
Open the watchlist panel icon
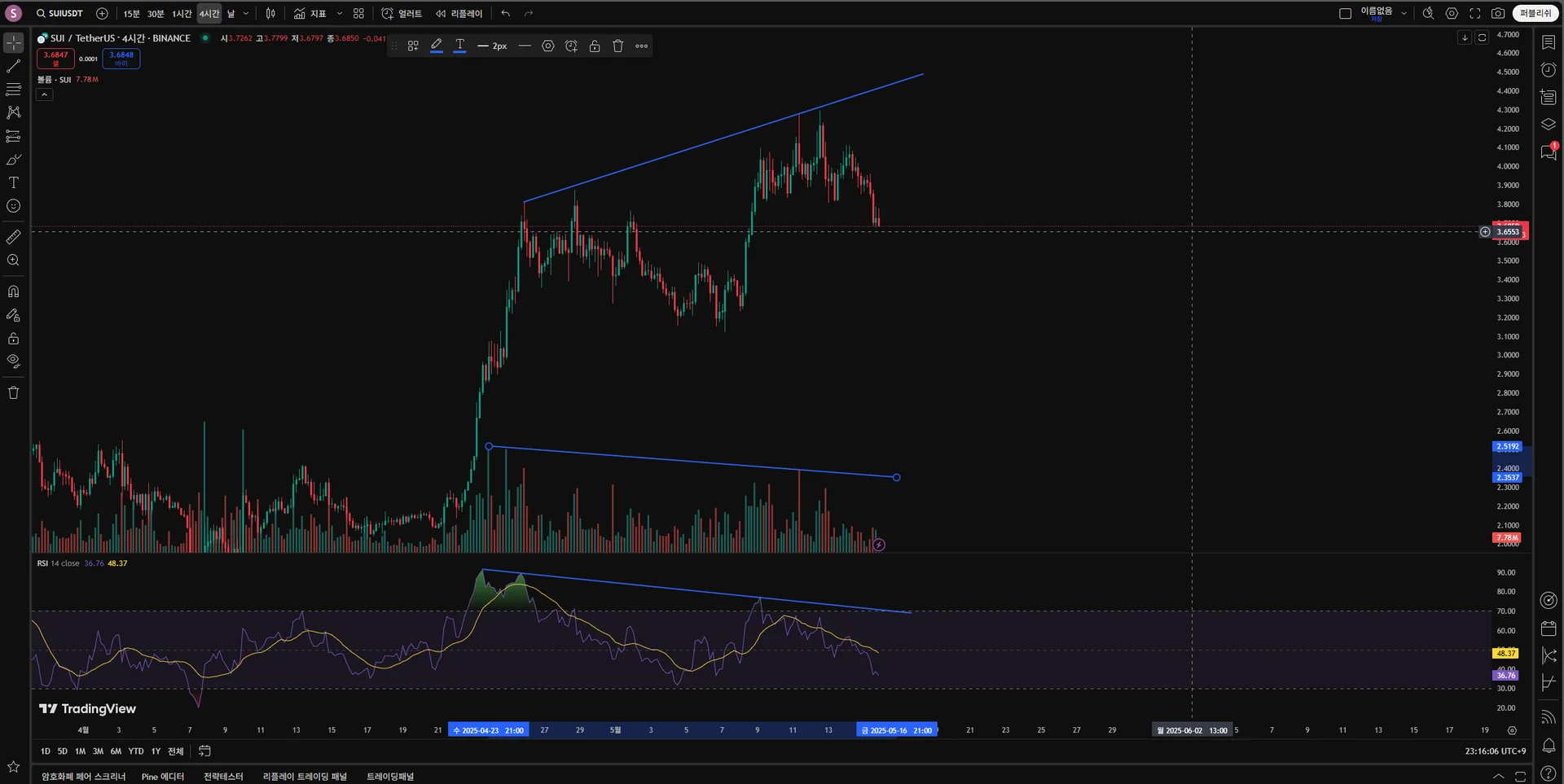pos(1549,43)
